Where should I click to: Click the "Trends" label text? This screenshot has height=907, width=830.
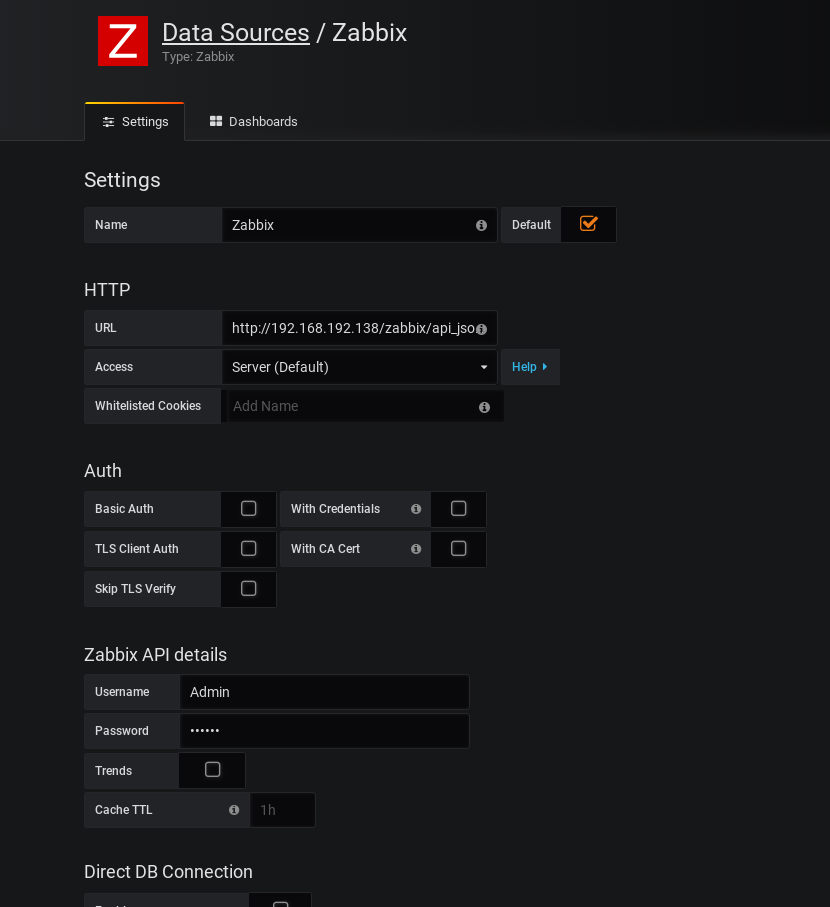click(113, 771)
